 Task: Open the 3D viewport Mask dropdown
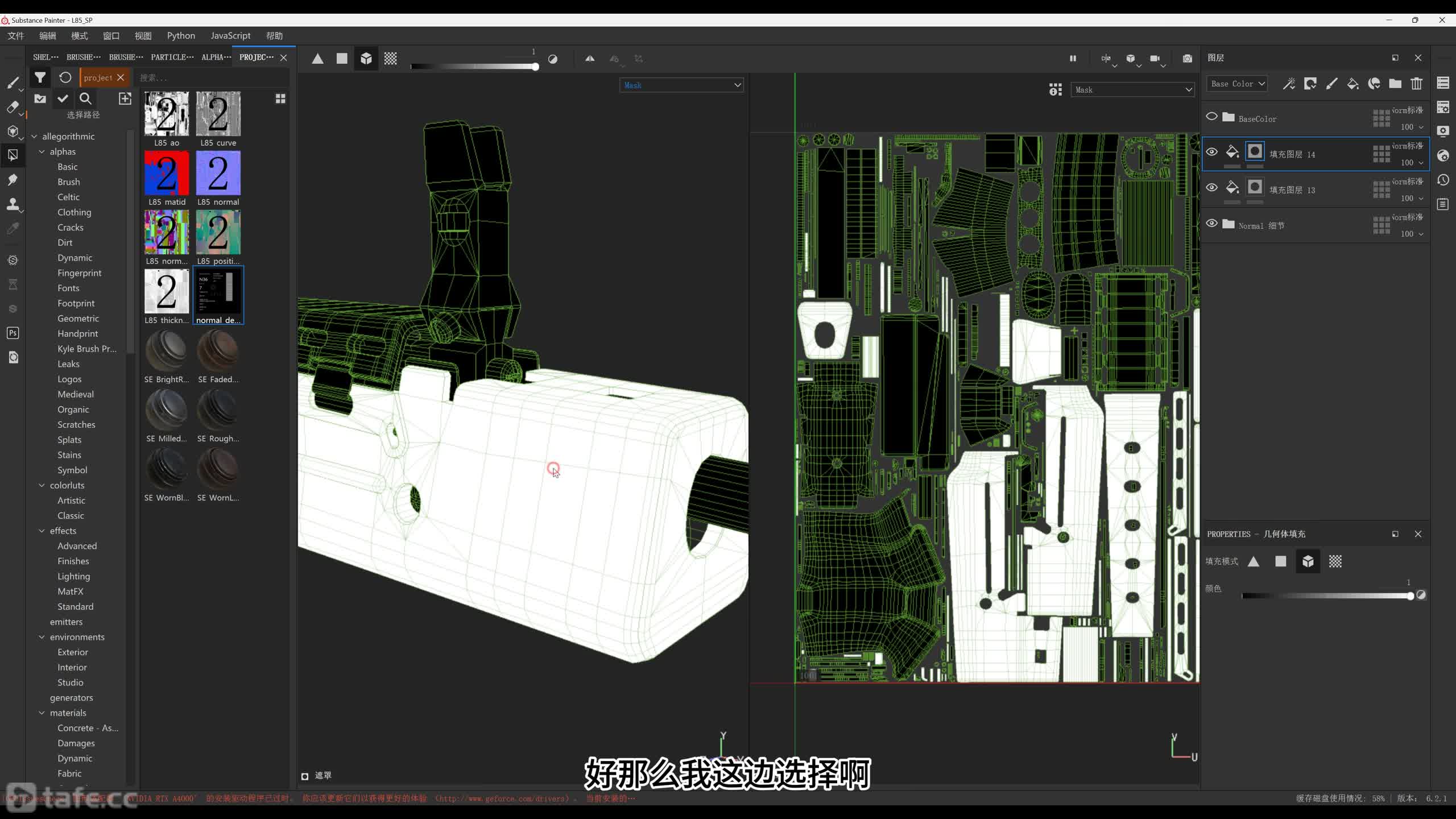681,85
